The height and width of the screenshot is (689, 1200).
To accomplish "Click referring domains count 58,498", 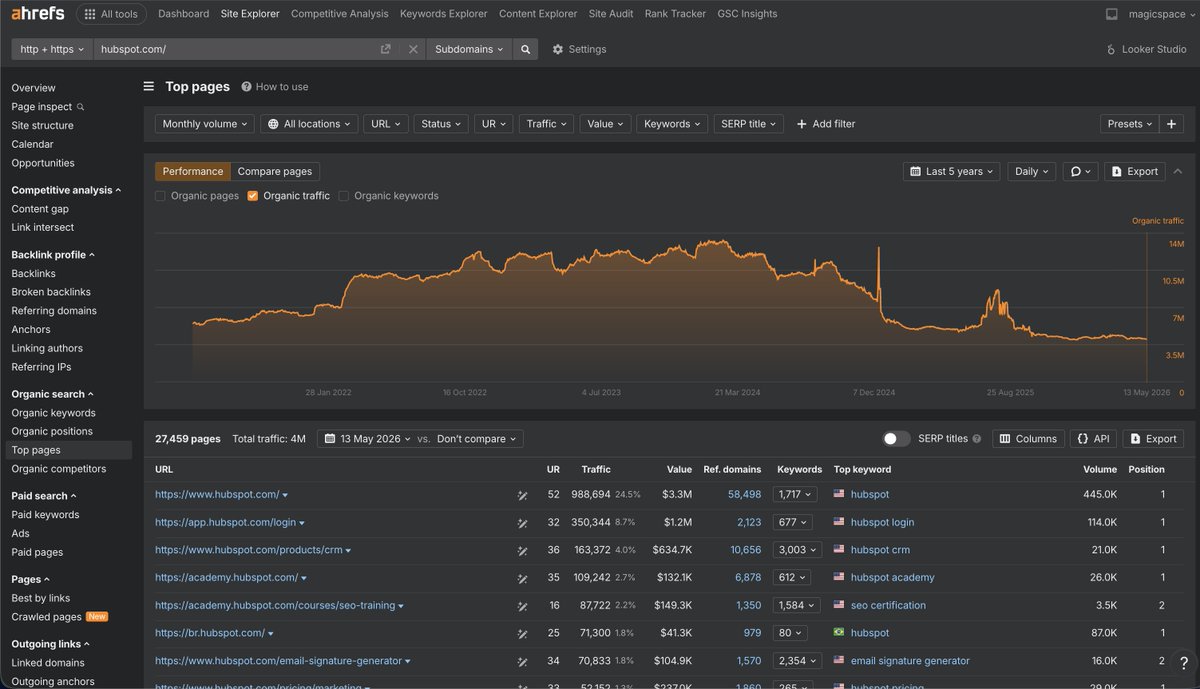I will (744, 494).
